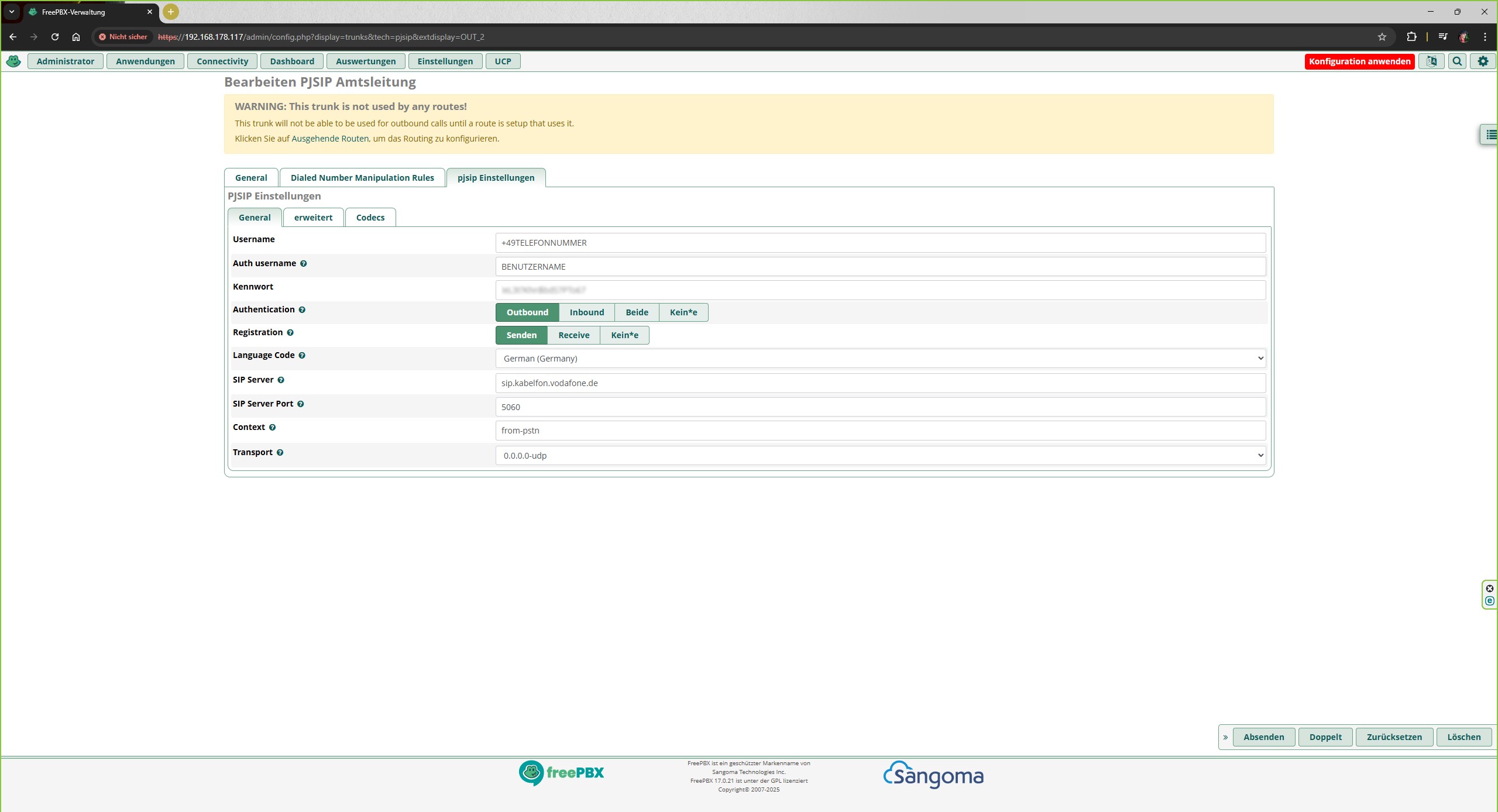The image size is (1498, 812).
Task: Open the Connectivity menu
Action: point(222,61)
